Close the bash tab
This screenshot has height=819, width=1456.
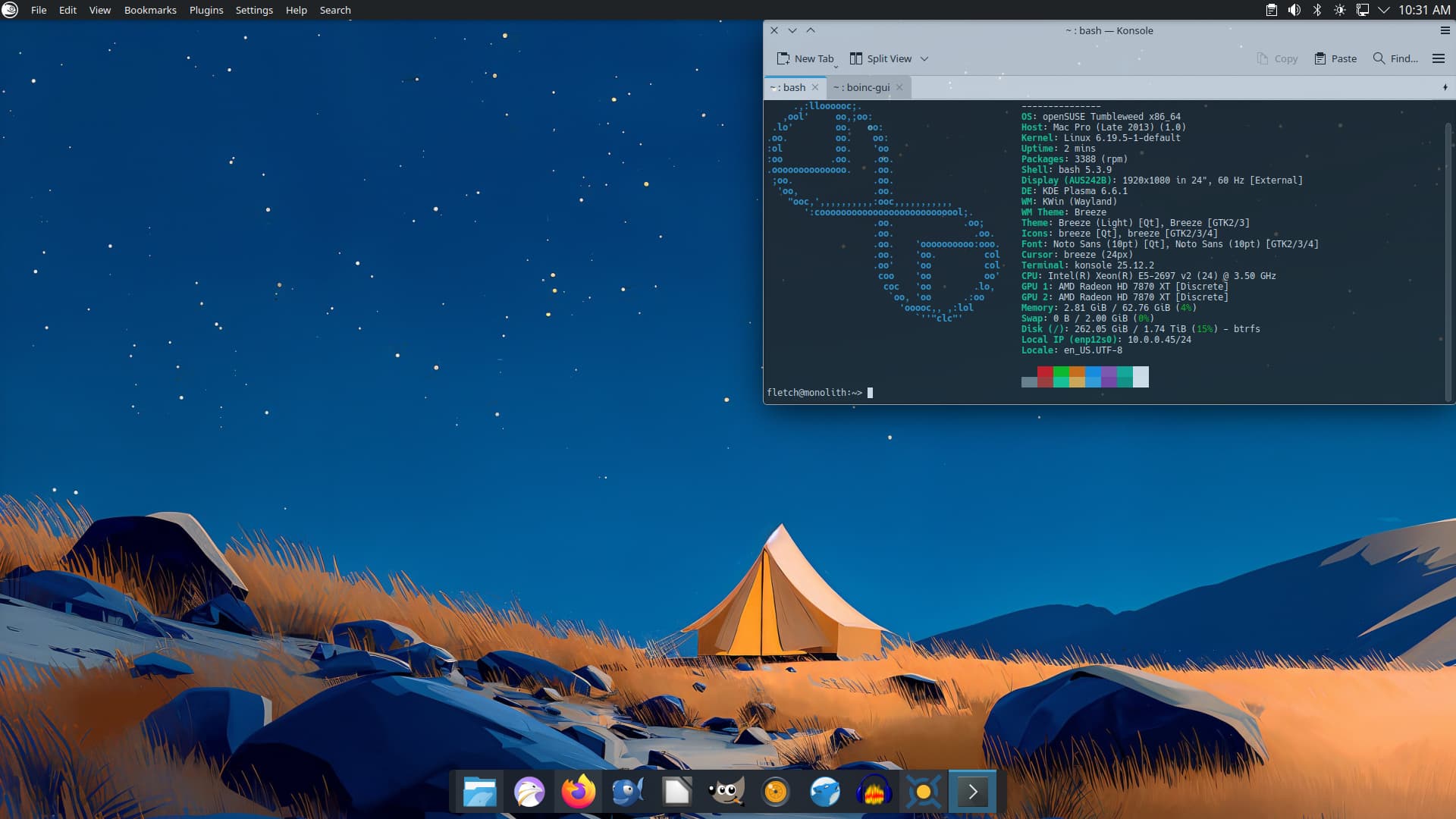point(815,87)
